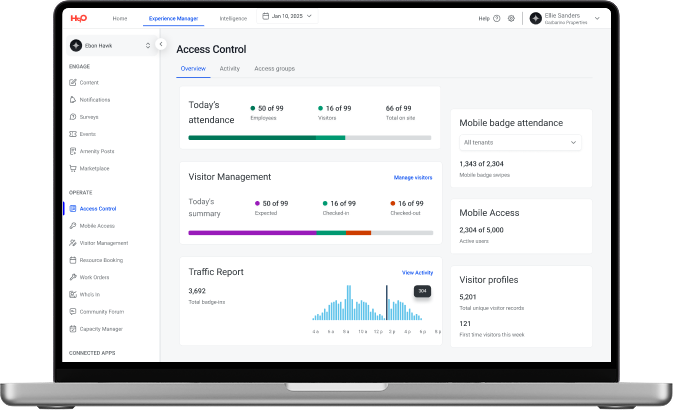This screenshot has height=414, width=673.
Task: Switch to the Activity tab
Action: [x=229, y=69]
